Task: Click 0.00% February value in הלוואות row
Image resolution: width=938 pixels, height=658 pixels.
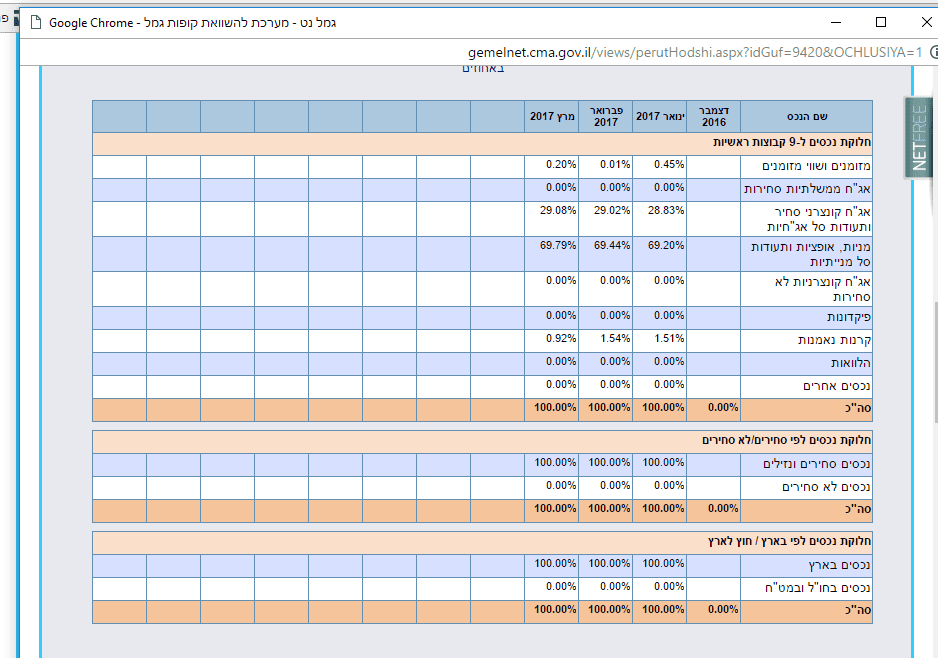Action: tap(614, 361)
